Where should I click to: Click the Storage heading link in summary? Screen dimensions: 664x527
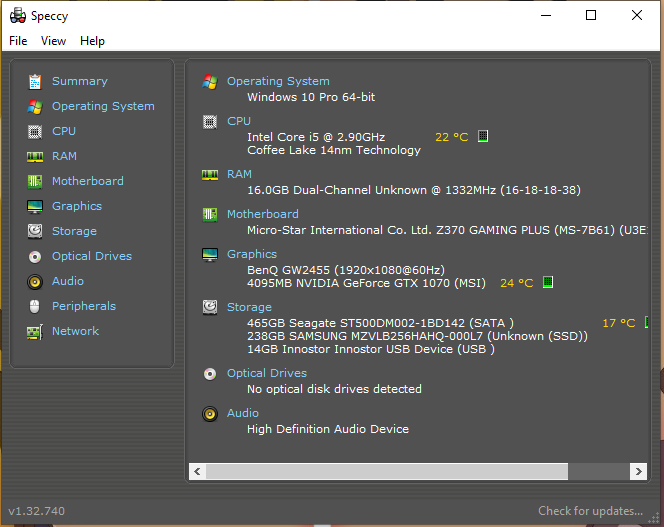[x=249, y=307]
